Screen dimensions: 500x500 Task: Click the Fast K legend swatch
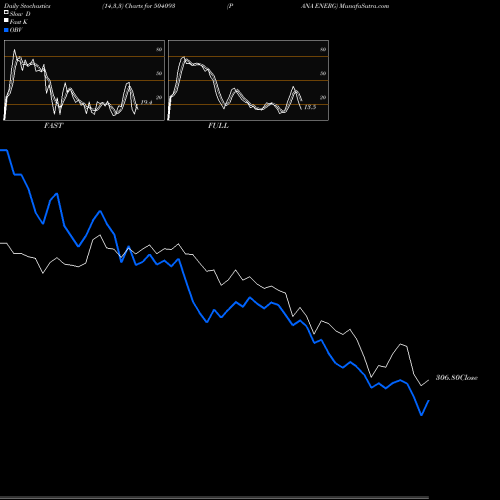(6, 20)
